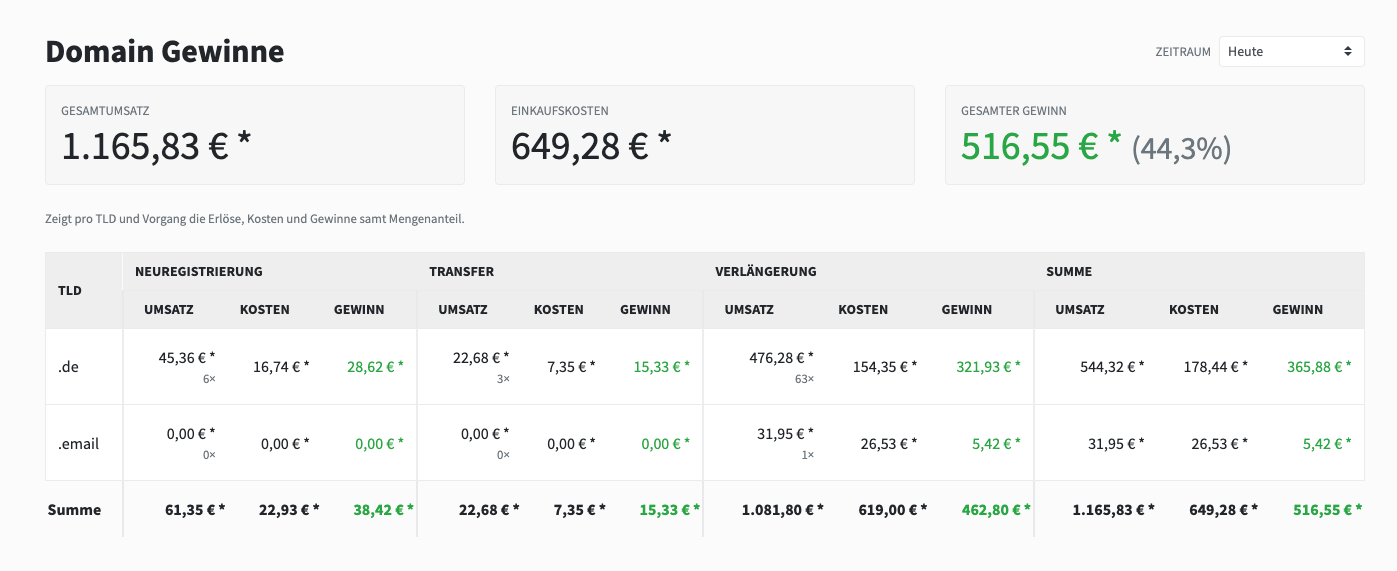Image resolution: width=1397 pixels, height=571 pixels.
Task: Click the 44,3% margin percentage
Action: point(1181,149)
